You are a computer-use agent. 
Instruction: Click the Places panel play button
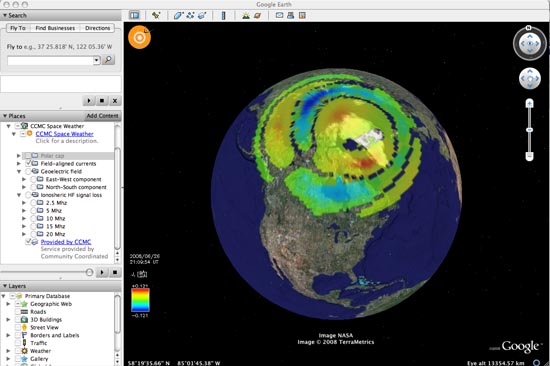tap(102, 272)
